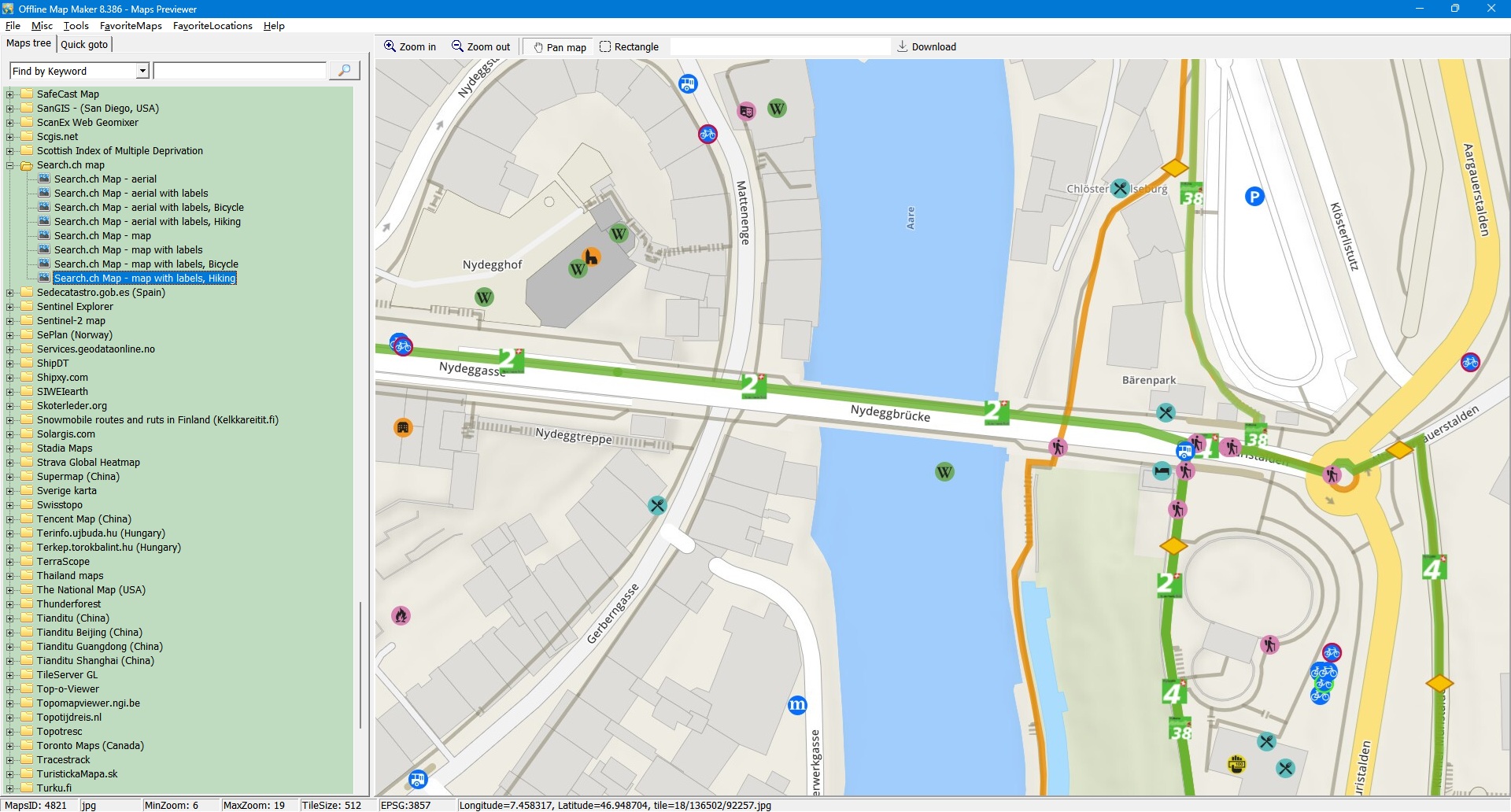Click the restaurant icon near Gerberngasse

click(x=657, y=505)
